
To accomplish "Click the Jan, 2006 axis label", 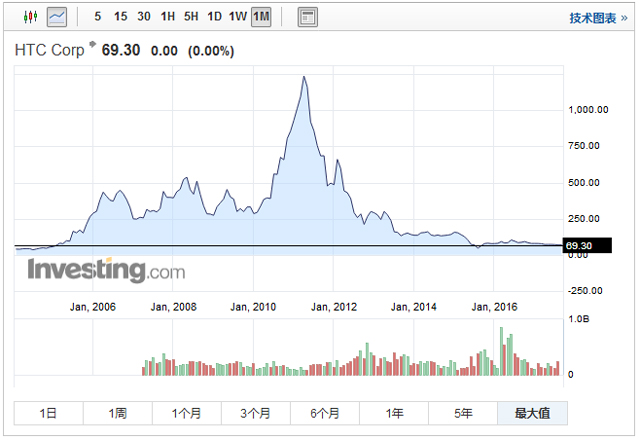I will pos(93,307).
